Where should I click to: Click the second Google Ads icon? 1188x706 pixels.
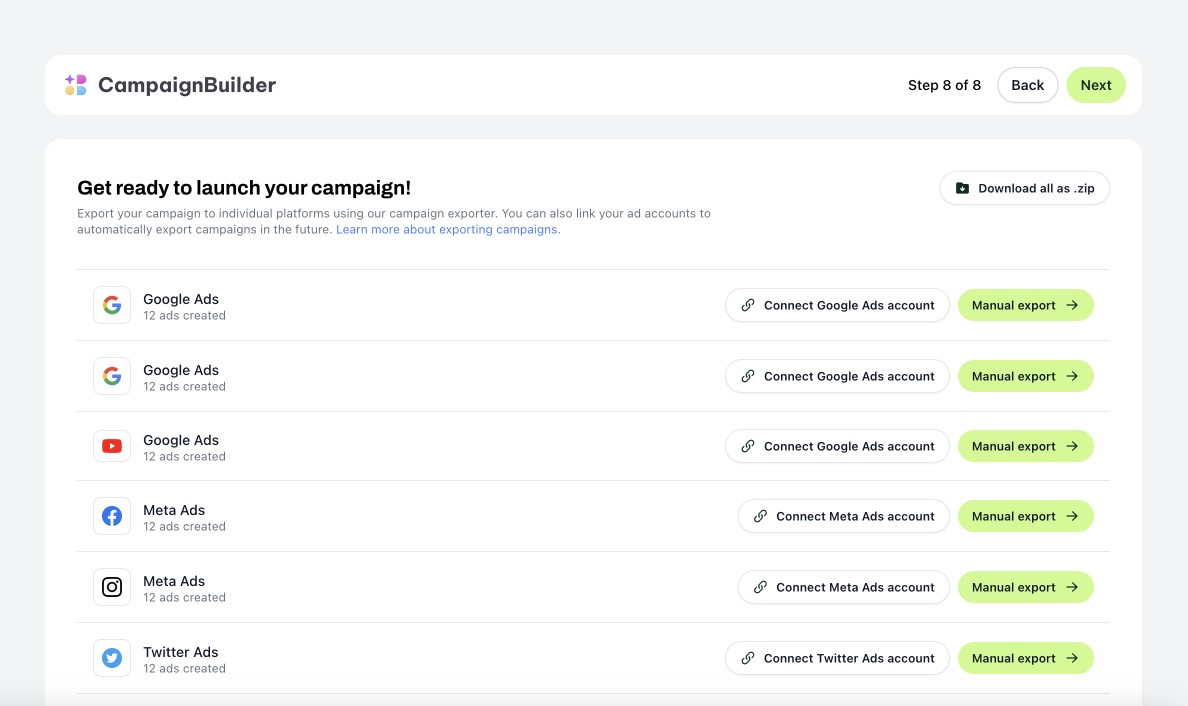pos(111,376)
